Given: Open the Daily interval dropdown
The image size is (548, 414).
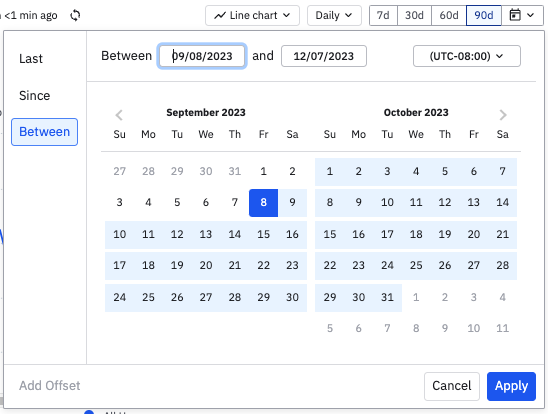Looking at the screenshot, I should coord(334,15).
